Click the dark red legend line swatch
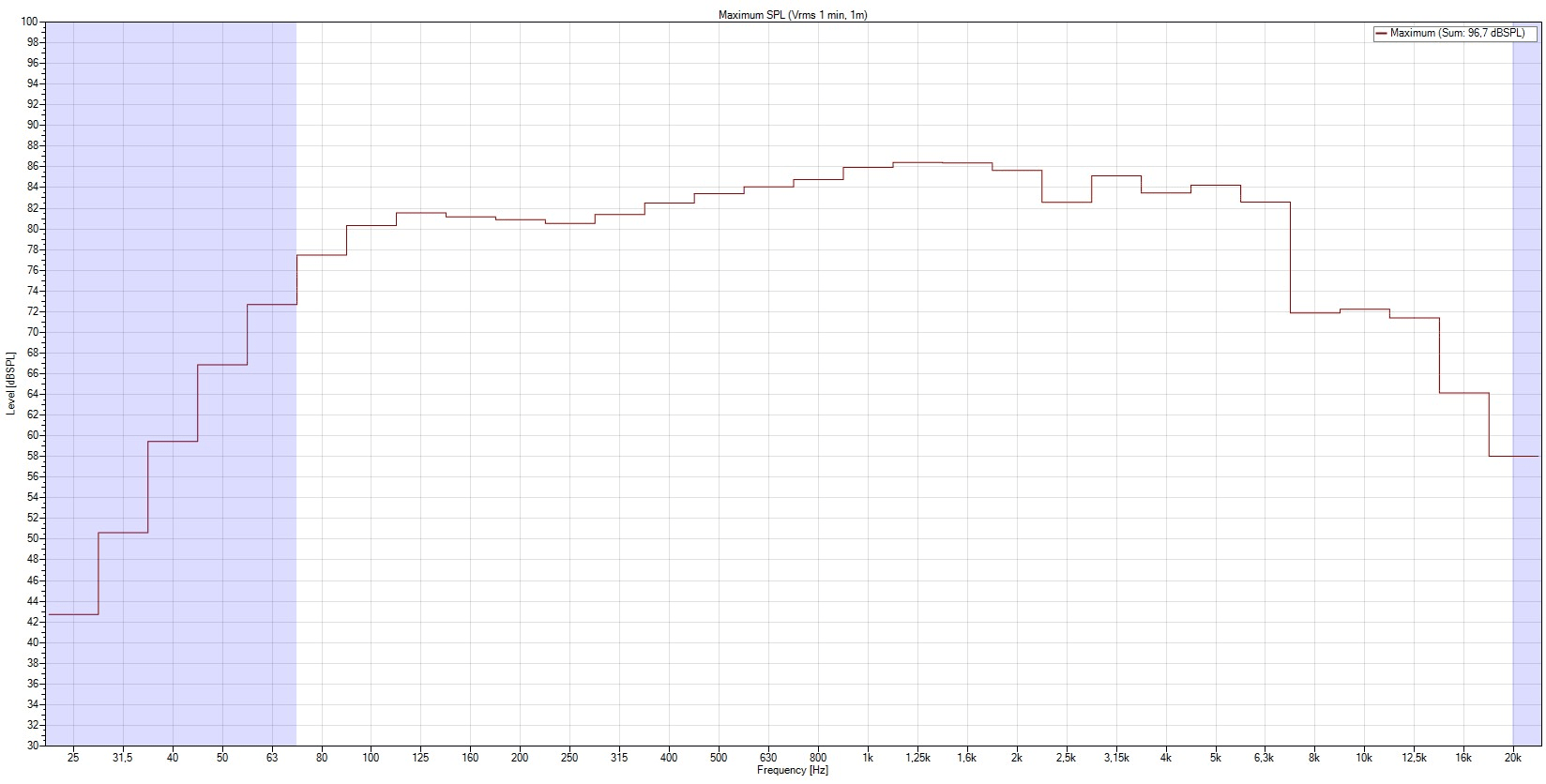Screen dimensions: 1546x784 [x=1380, y=33]
